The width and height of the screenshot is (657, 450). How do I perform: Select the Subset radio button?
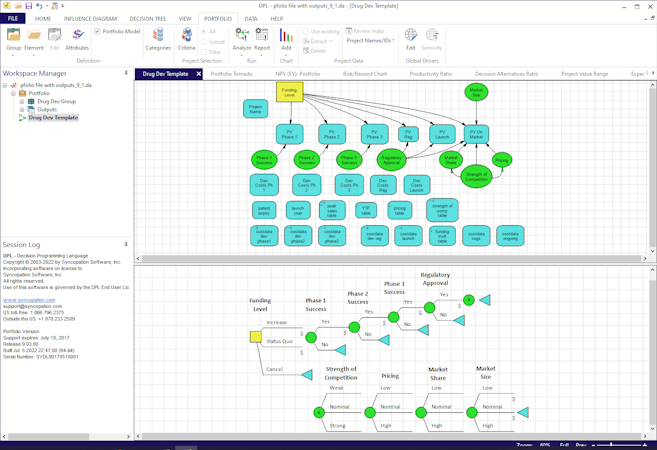coord(204,42)
